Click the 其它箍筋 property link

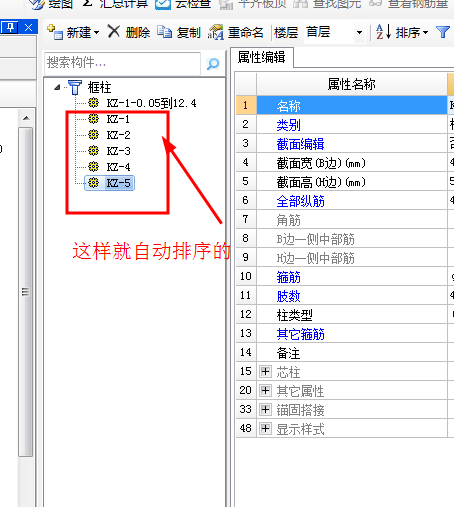pos(300,334)
